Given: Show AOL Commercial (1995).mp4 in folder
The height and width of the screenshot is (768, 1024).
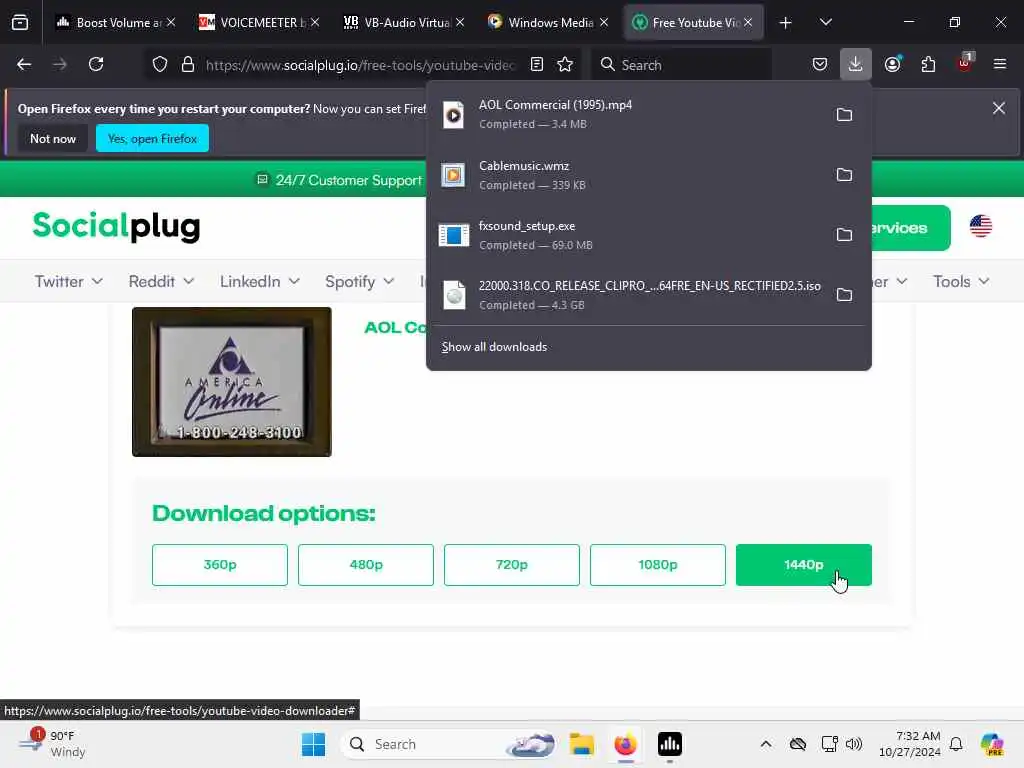Looking at the screenshot, I should (844, 115).
